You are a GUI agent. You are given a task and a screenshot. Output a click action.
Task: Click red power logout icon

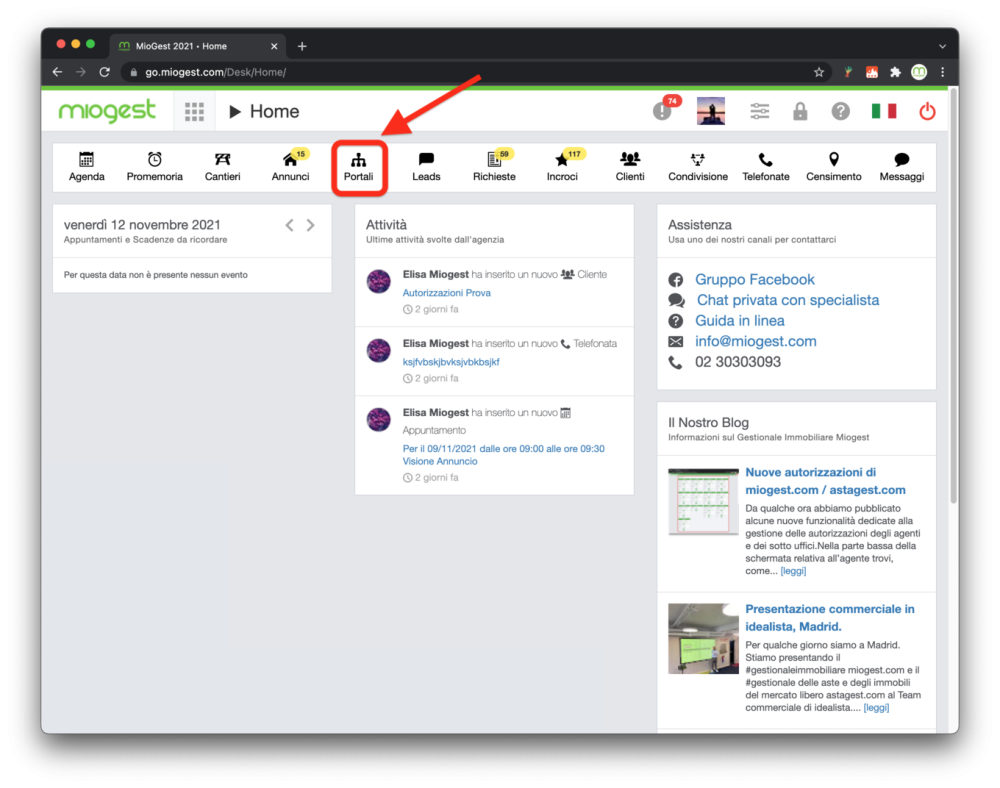tap(927, 112)
